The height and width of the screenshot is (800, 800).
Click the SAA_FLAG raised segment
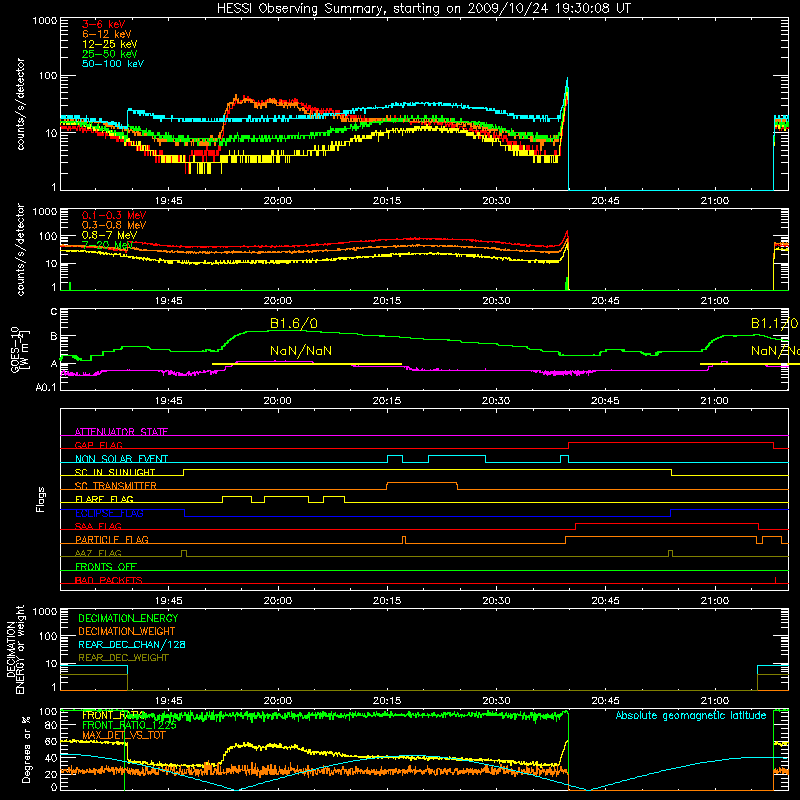tap(667, 523)
